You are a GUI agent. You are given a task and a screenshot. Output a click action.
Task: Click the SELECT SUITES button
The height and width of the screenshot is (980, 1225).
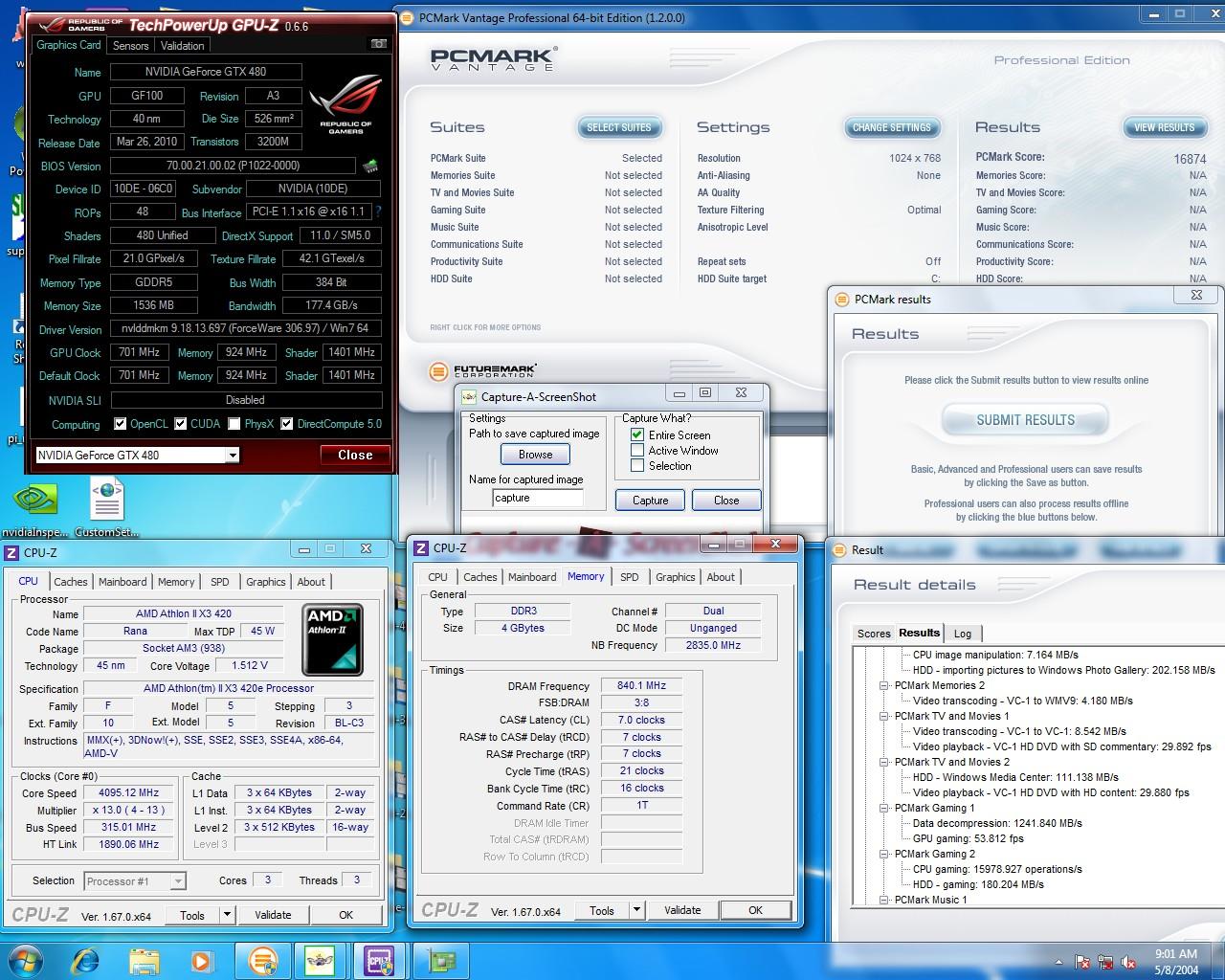point(619,127)
